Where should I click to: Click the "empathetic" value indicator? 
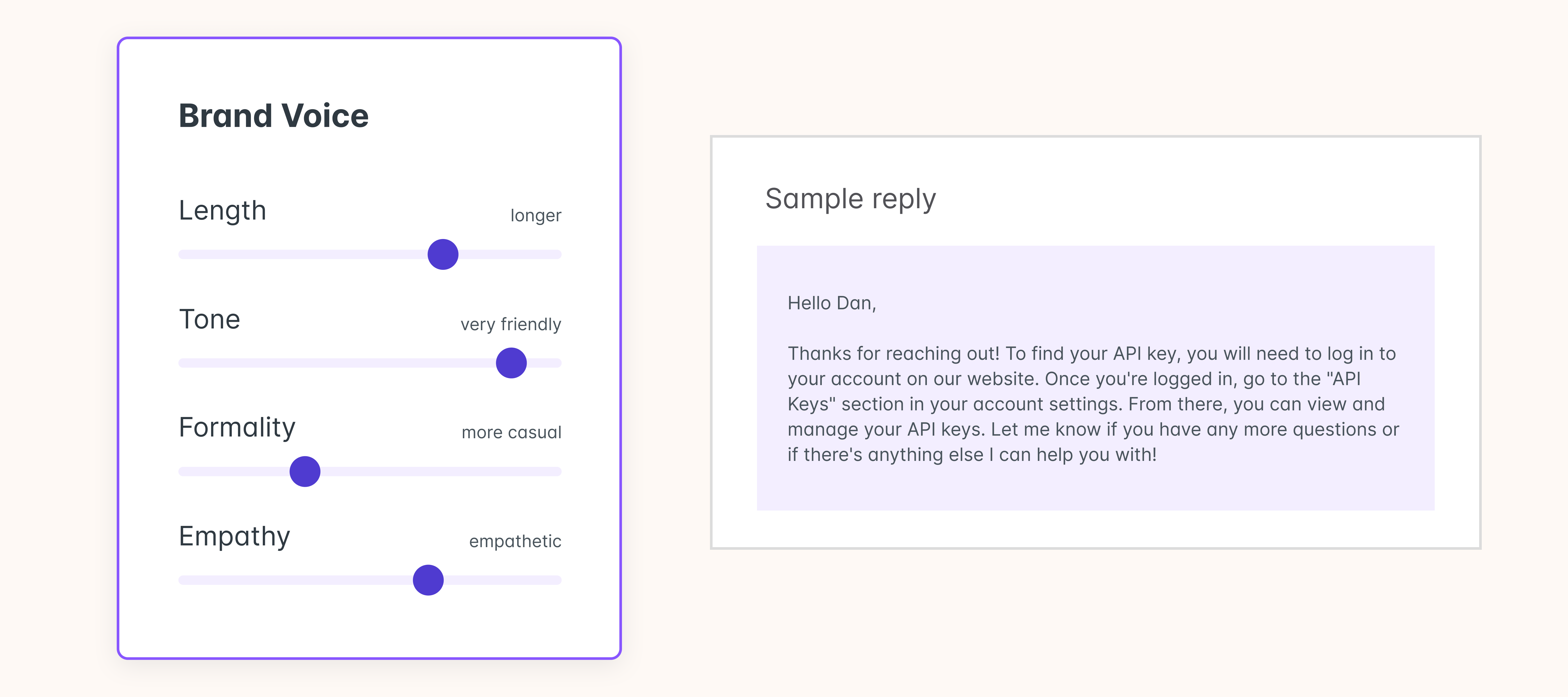pos(515,541)
